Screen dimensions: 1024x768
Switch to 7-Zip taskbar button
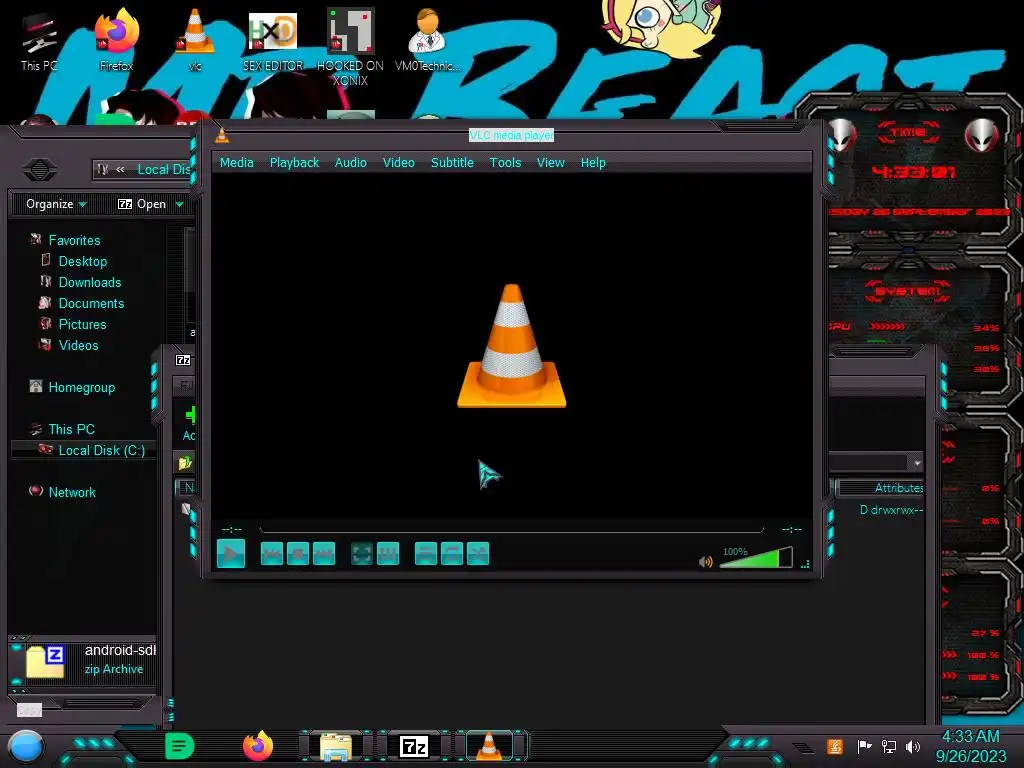click(414, 746)
